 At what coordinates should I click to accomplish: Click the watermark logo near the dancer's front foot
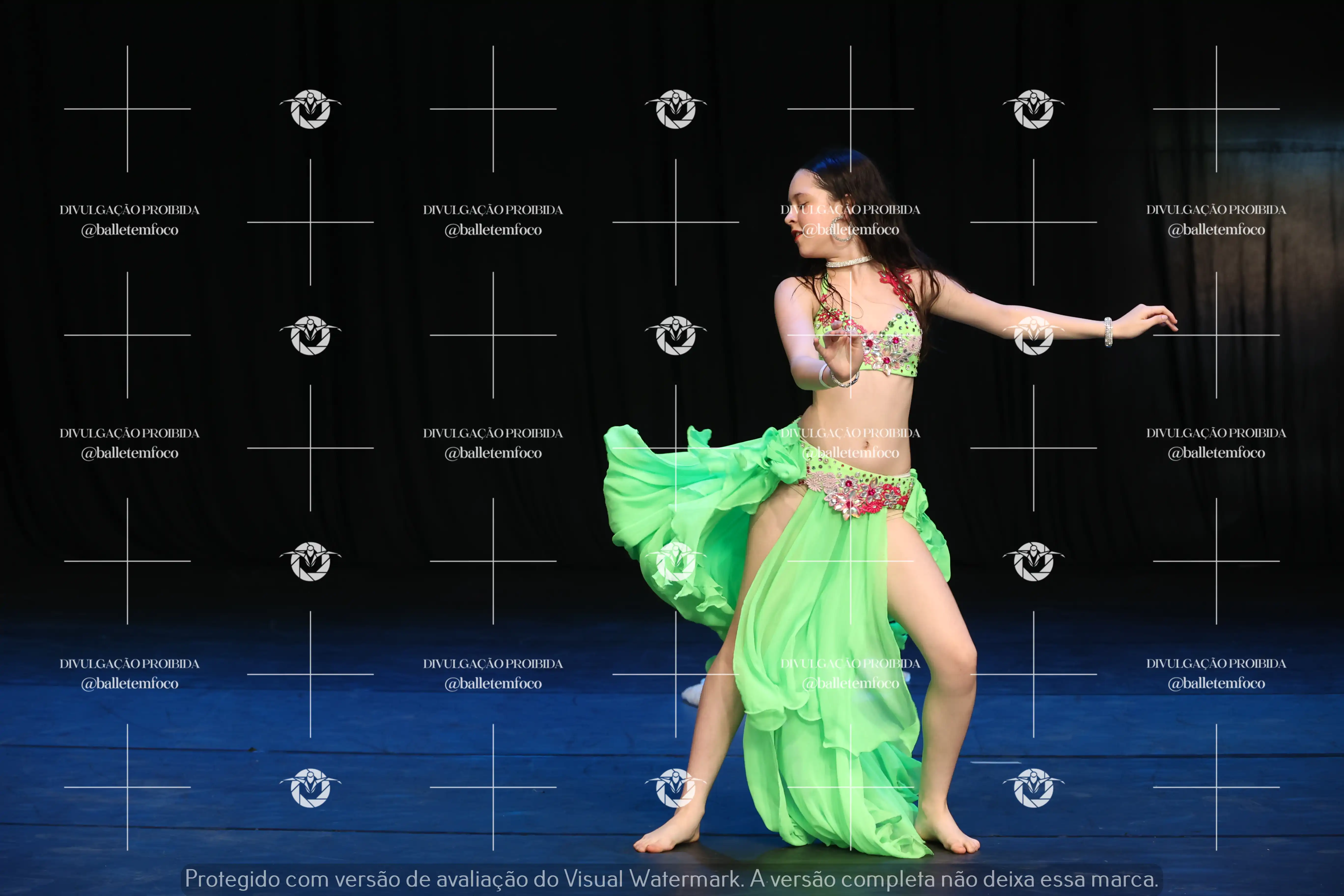676,787
